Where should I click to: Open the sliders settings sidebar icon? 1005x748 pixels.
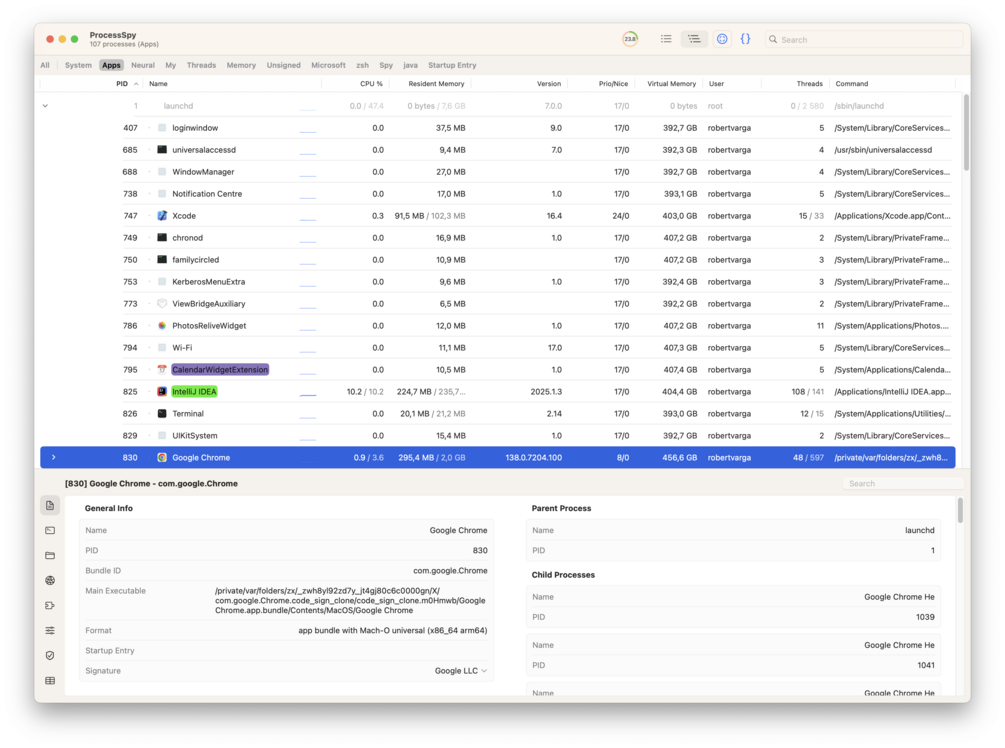pyautogui.click(x=50, y=631)
